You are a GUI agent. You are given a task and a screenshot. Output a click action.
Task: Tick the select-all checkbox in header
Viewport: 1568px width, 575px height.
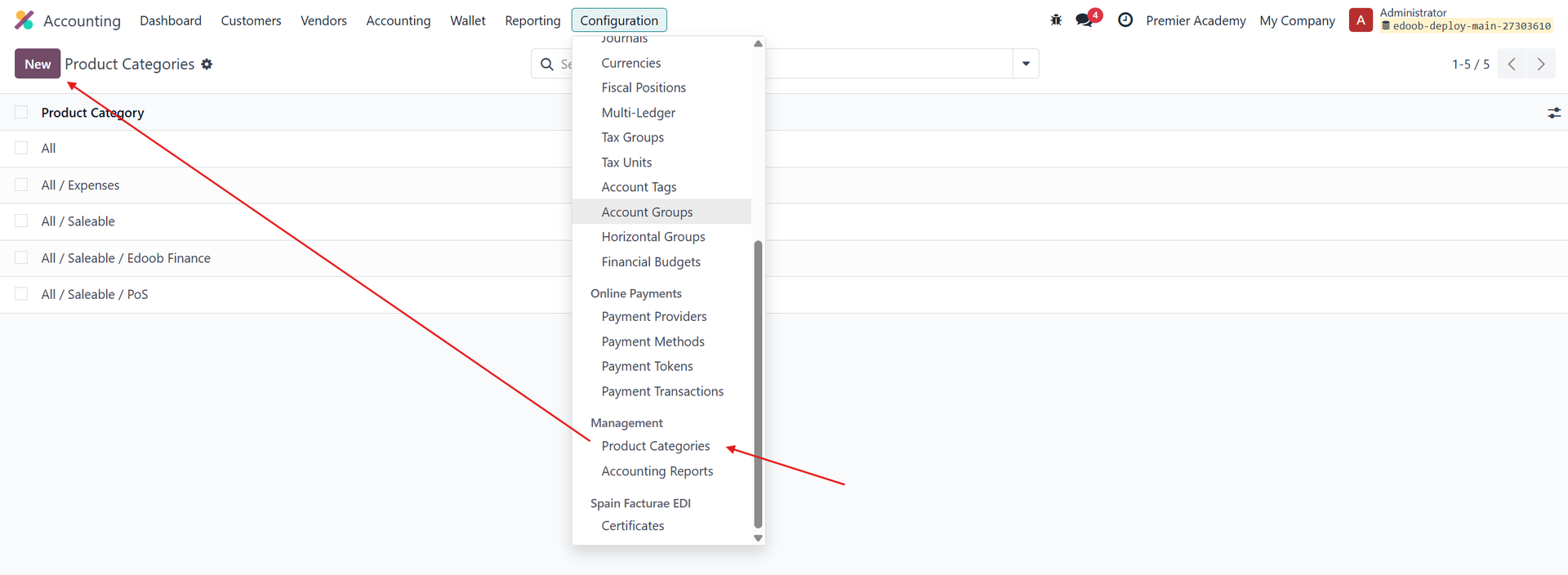21,113
